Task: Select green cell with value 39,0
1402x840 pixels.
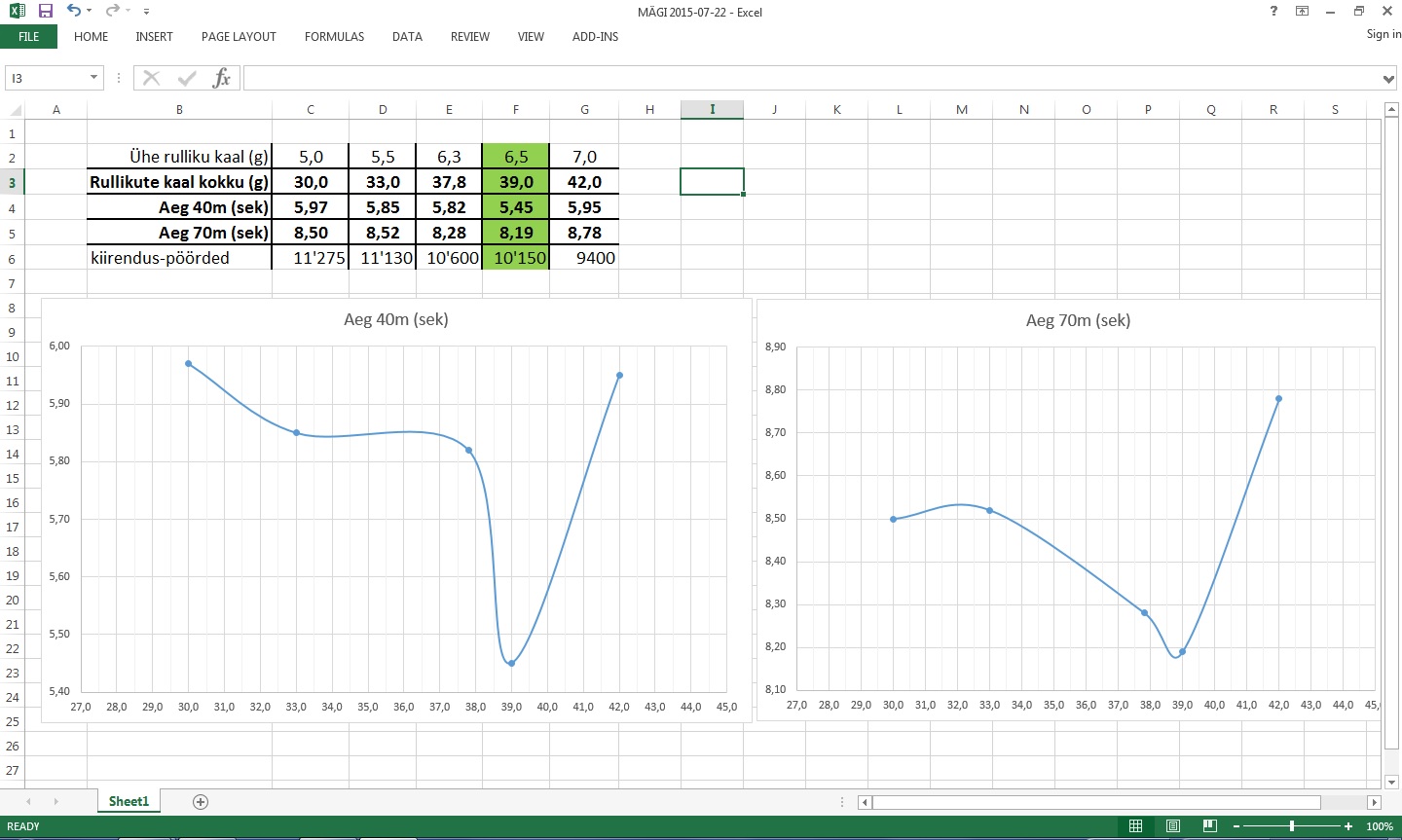Action: tap(516, 182)
